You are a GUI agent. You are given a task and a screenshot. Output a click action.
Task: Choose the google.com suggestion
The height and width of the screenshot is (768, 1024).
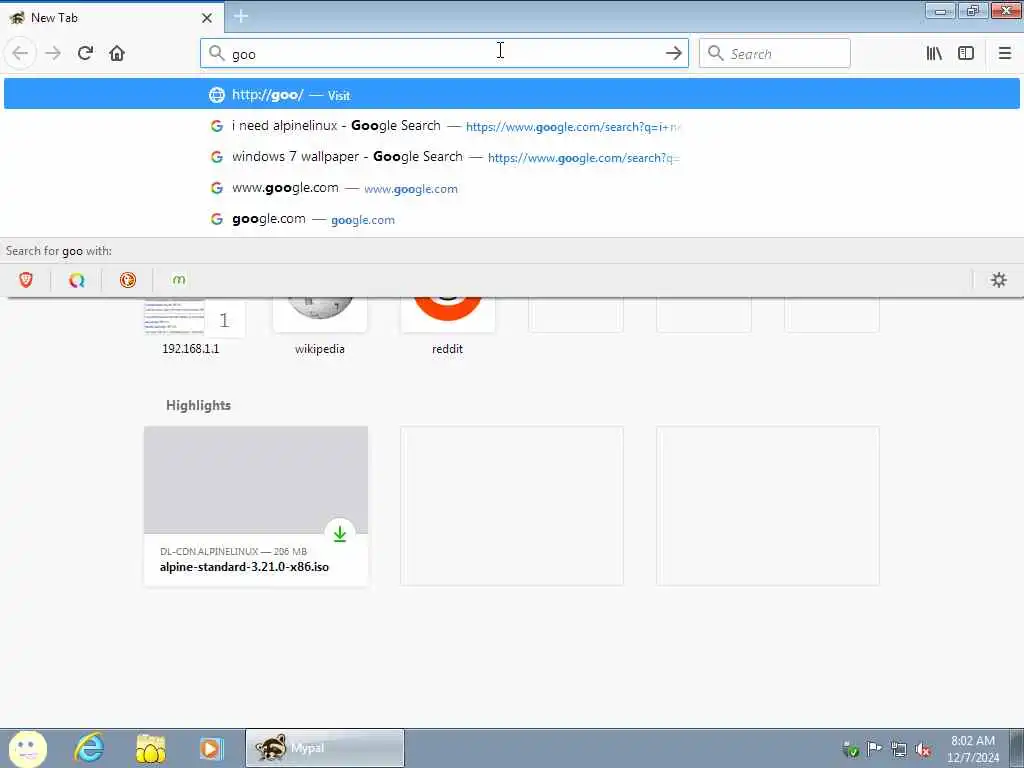click(511, 219)
